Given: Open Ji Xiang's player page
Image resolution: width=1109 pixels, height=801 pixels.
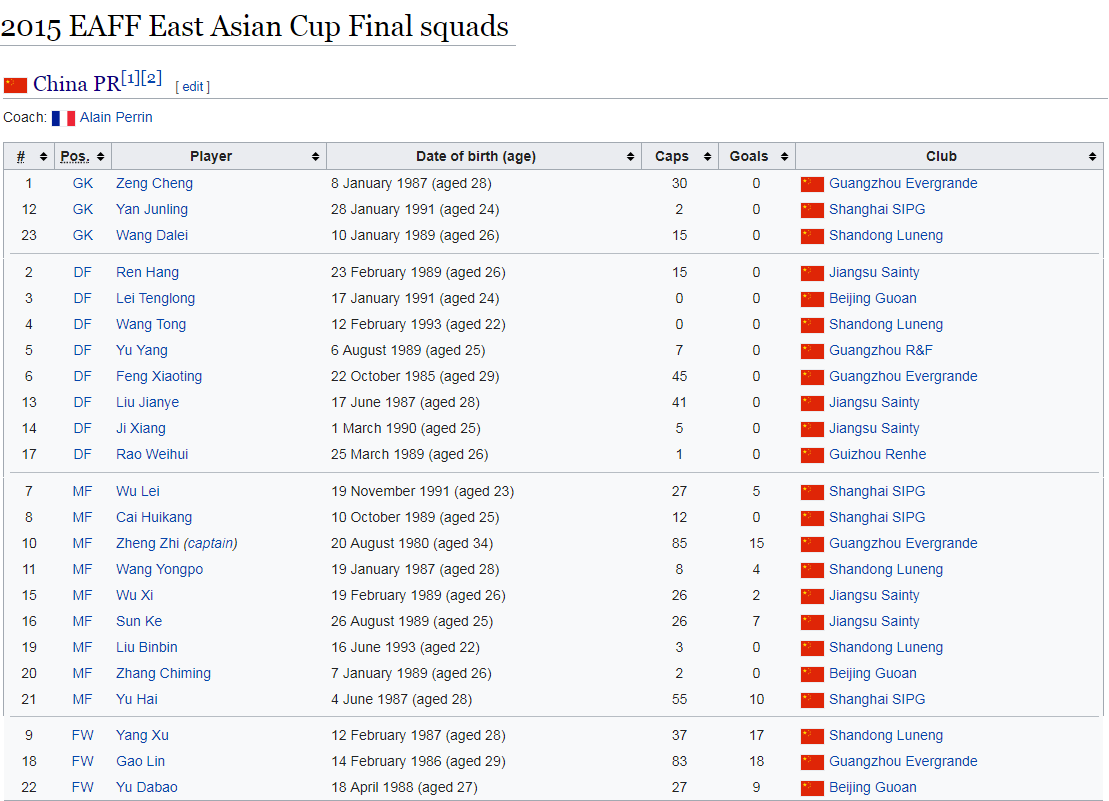Looking at the screenshot, I should [141, 428].
